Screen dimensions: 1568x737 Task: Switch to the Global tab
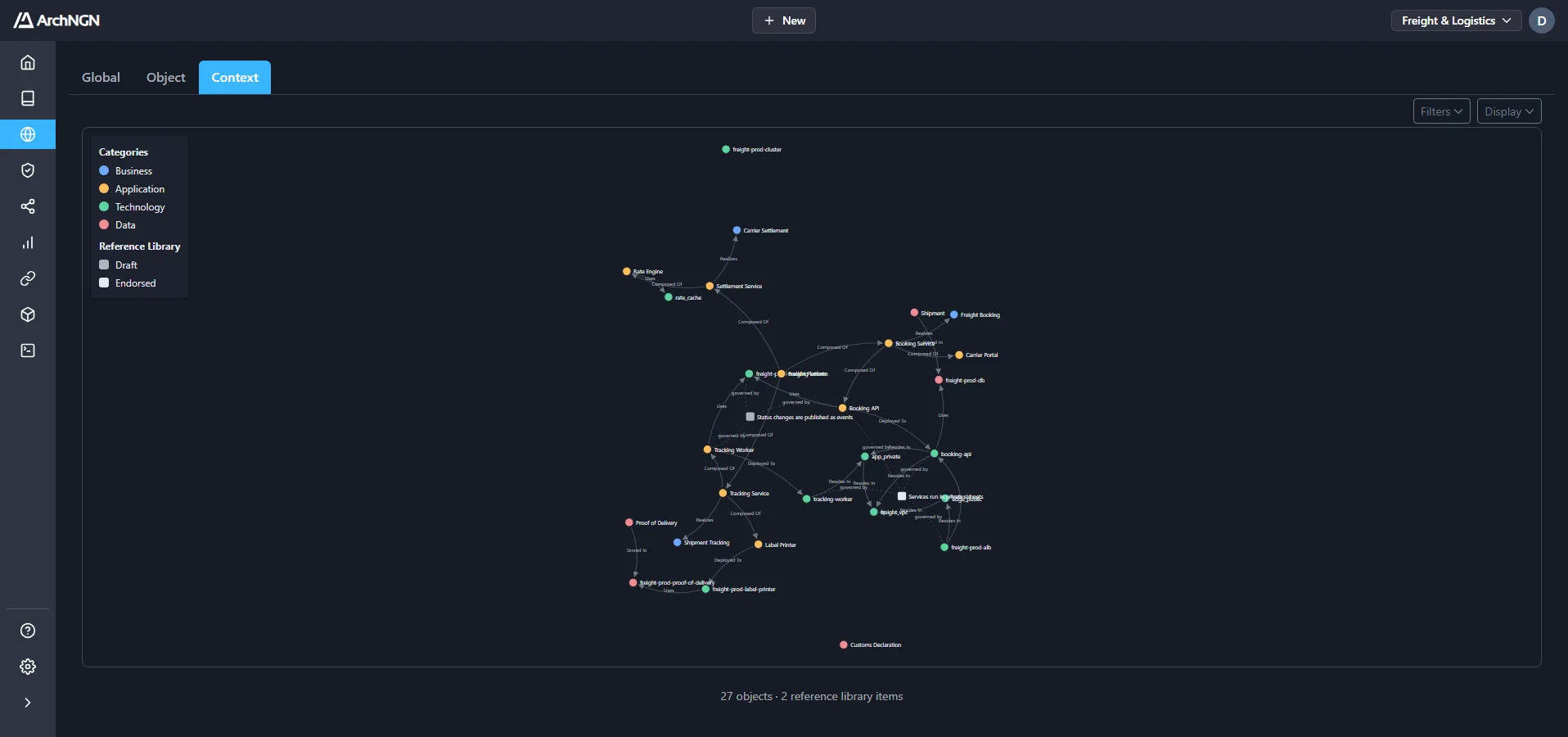(x=101, y=77)
